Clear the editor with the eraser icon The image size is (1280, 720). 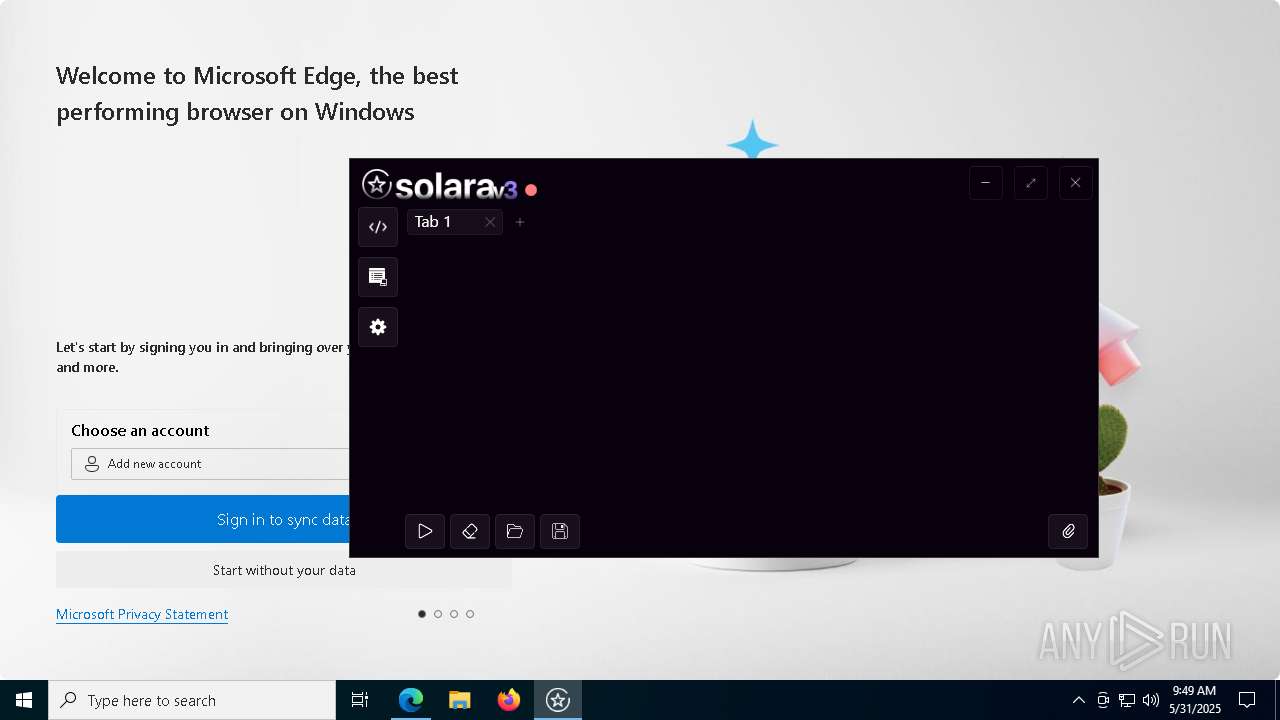[470, 531]
